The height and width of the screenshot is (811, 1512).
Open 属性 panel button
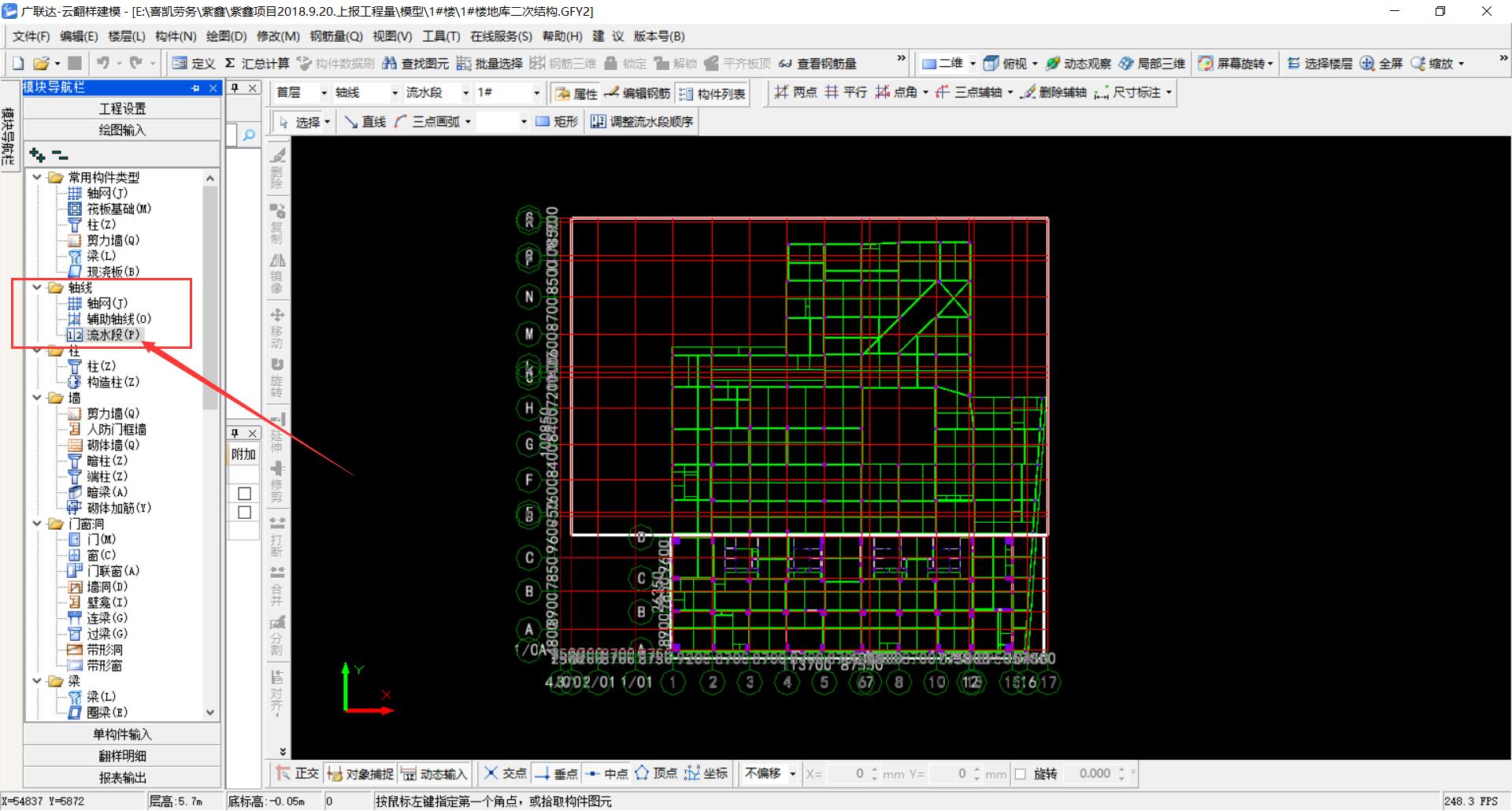click(x=576, y=94)
